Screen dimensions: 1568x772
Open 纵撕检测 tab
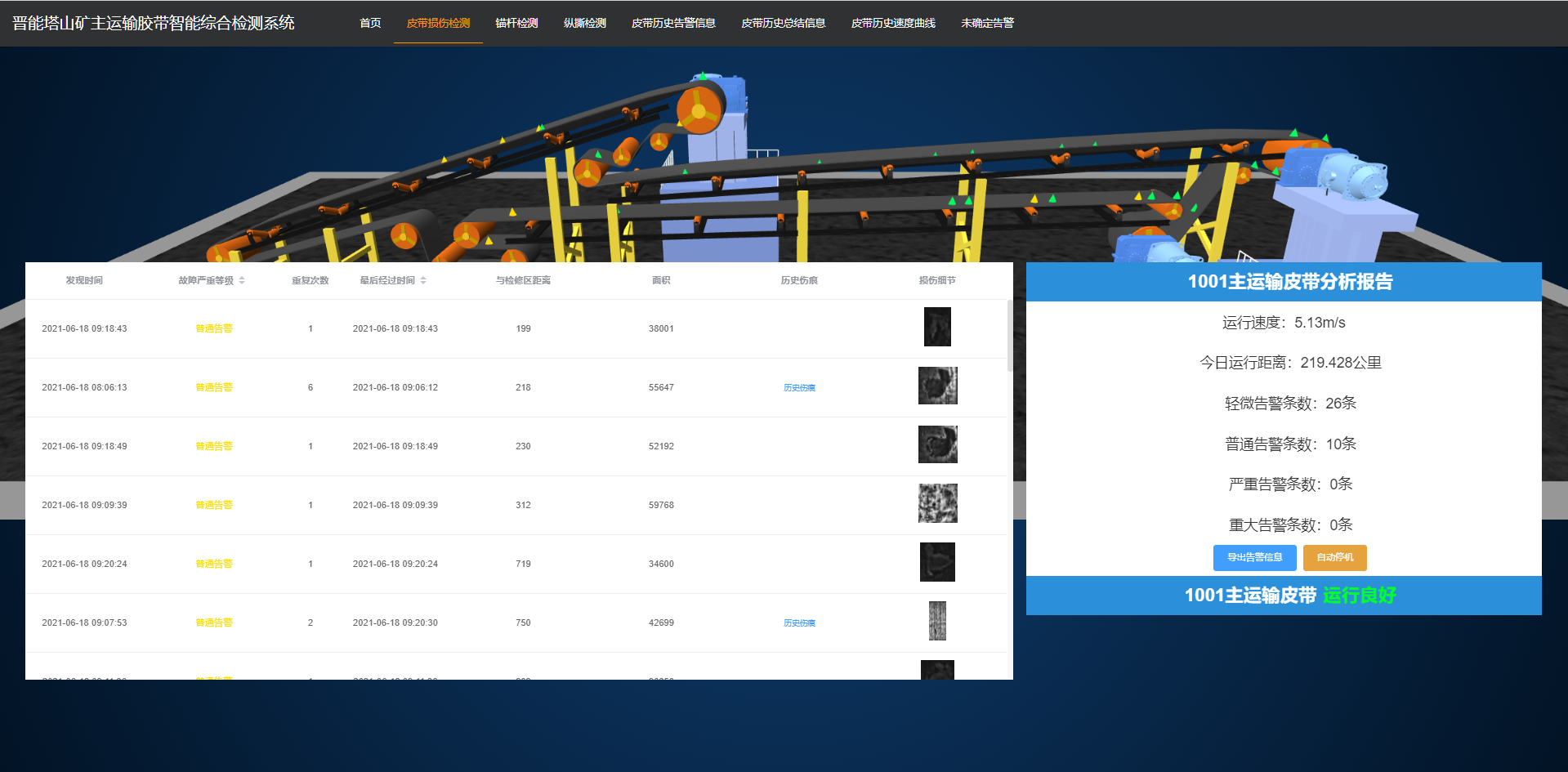pyautogui.click(x=584, y=23)
